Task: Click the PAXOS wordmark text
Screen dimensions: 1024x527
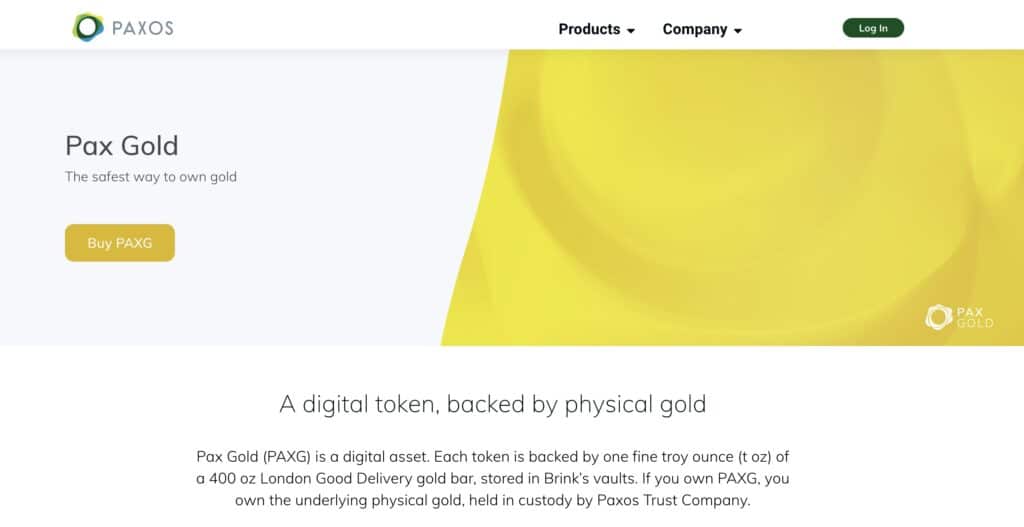Action: point(142,28)
